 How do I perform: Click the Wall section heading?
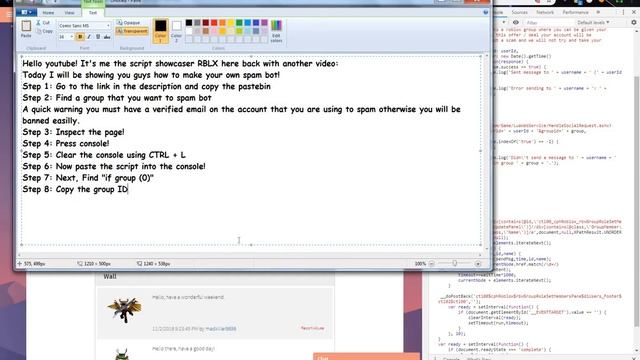click(110, 277)
